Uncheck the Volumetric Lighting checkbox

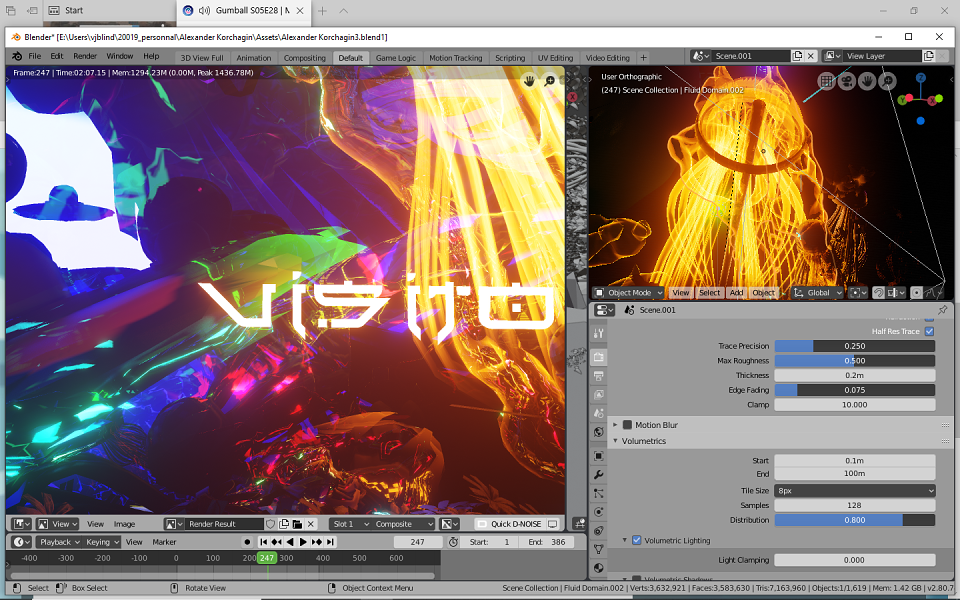coord(636,540)
